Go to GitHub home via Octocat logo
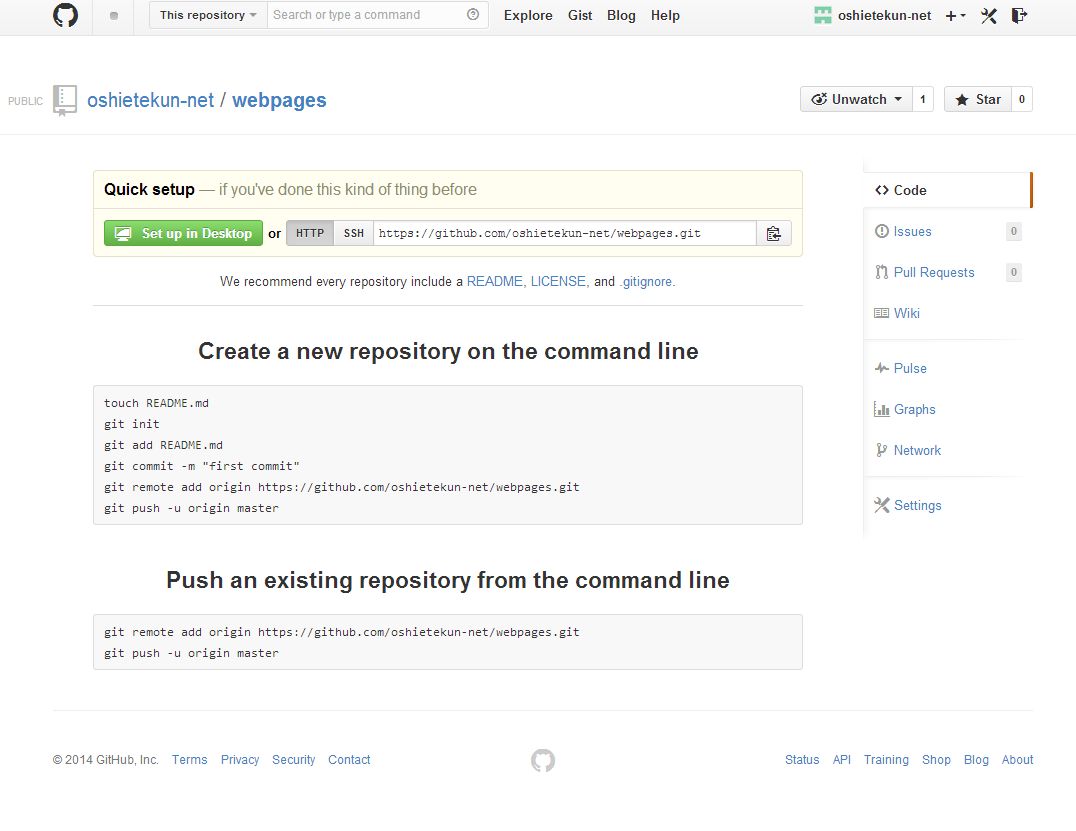 pyautogui.click(x=65, y=15)
